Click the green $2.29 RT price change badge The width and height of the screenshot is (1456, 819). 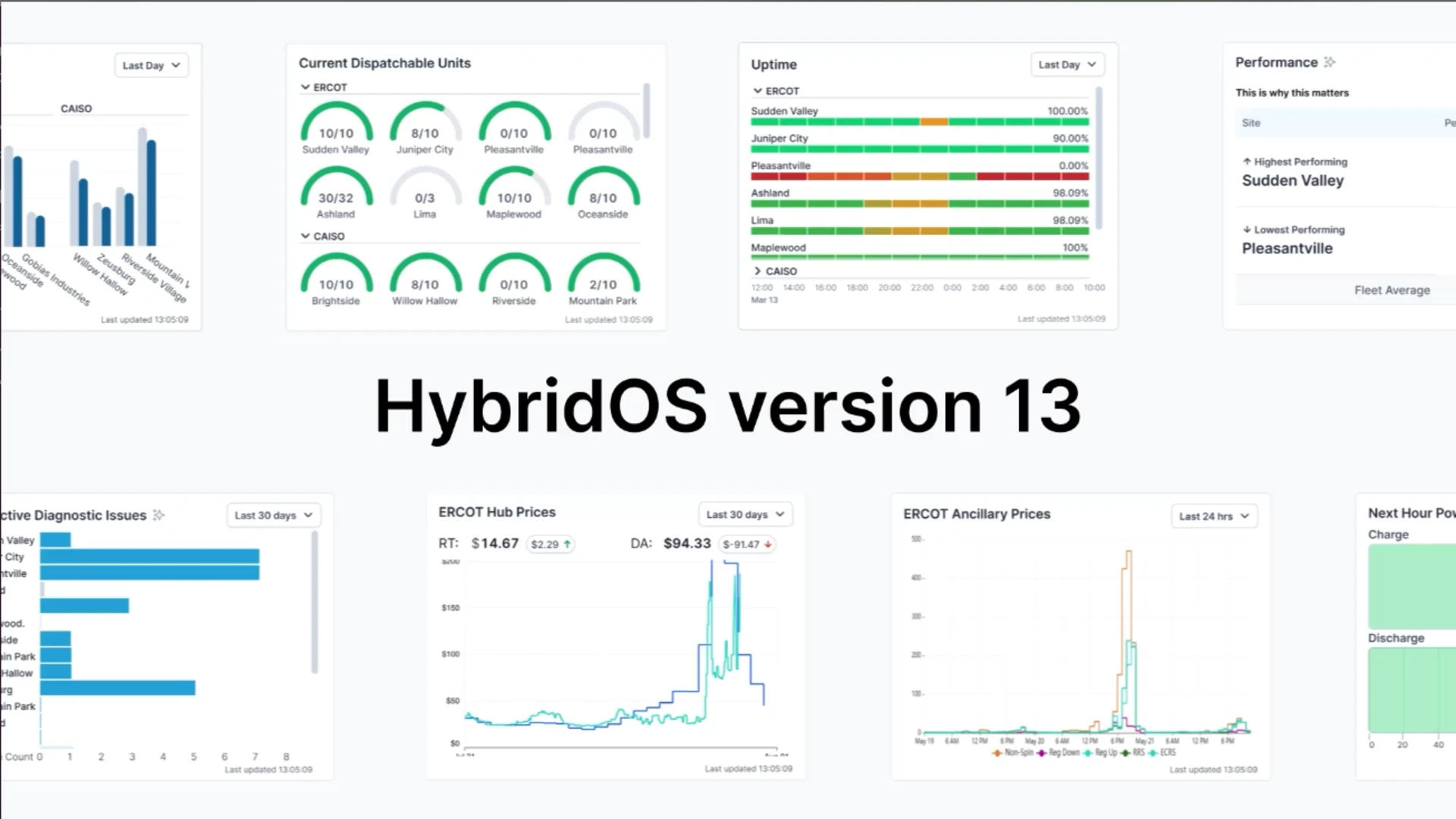point(551,544)
